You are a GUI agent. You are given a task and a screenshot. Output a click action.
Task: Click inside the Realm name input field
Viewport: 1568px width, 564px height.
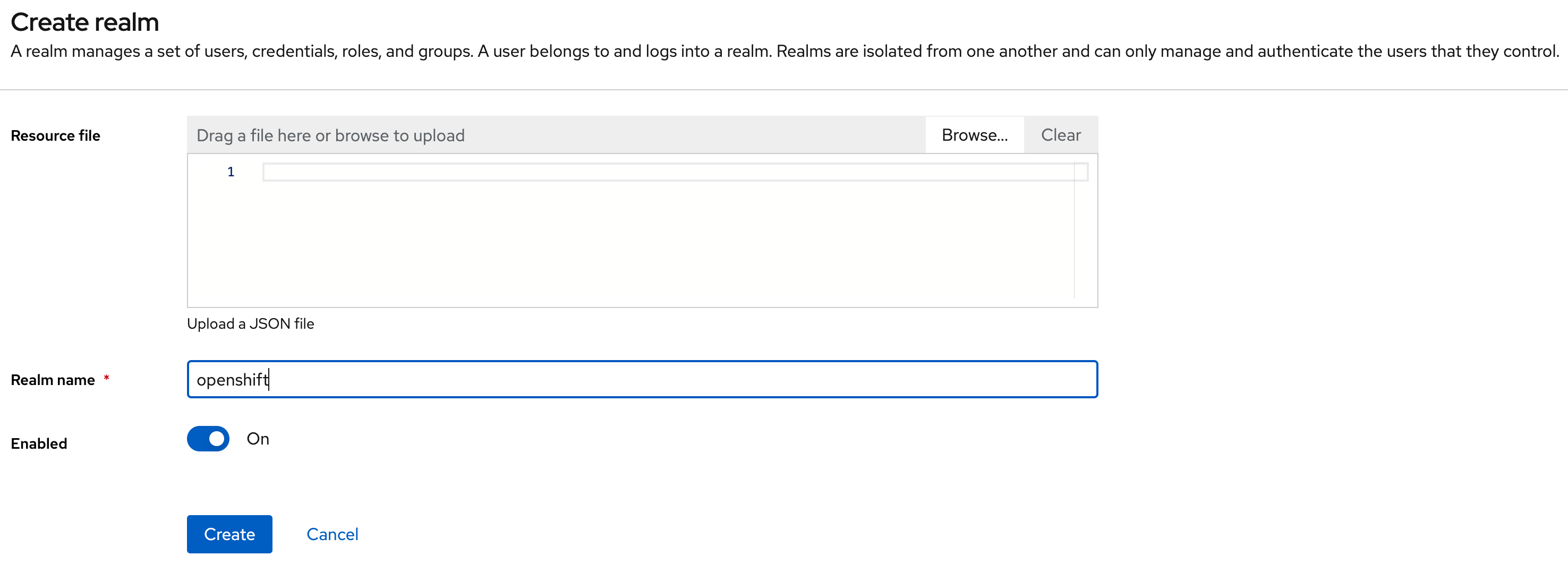point(548,379)
